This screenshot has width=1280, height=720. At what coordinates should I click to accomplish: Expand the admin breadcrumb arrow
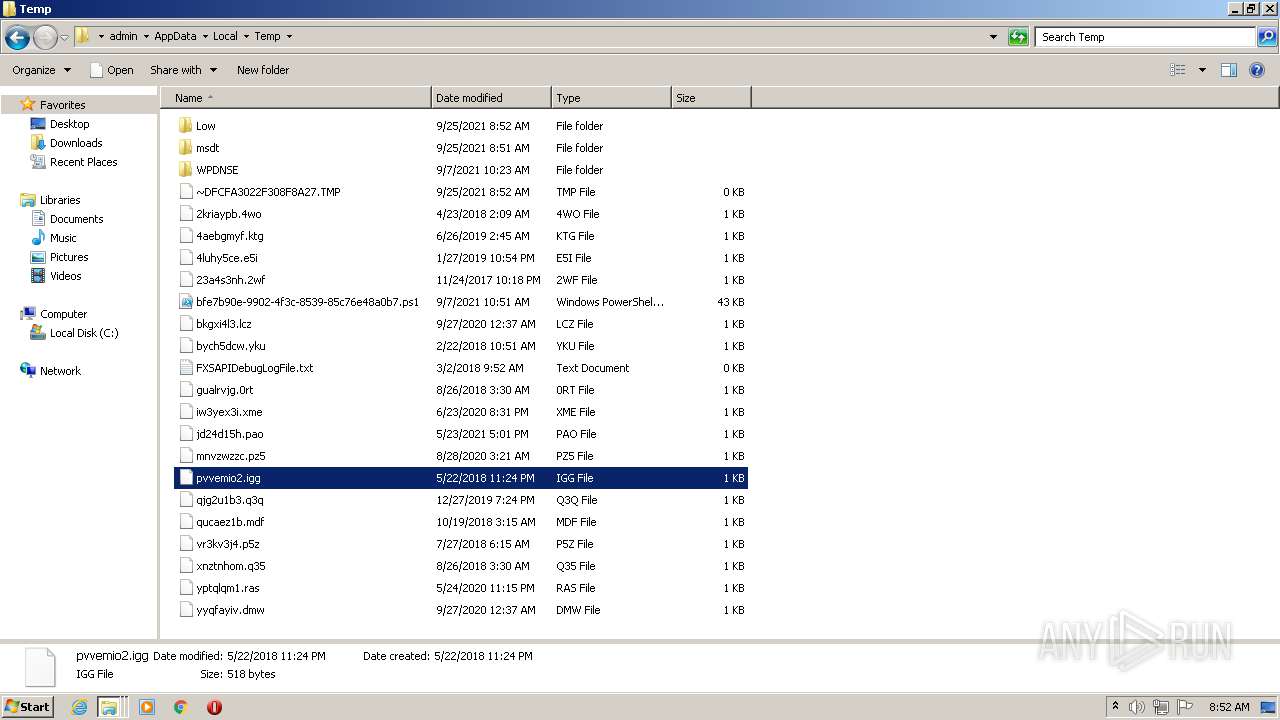coord(145,37)
